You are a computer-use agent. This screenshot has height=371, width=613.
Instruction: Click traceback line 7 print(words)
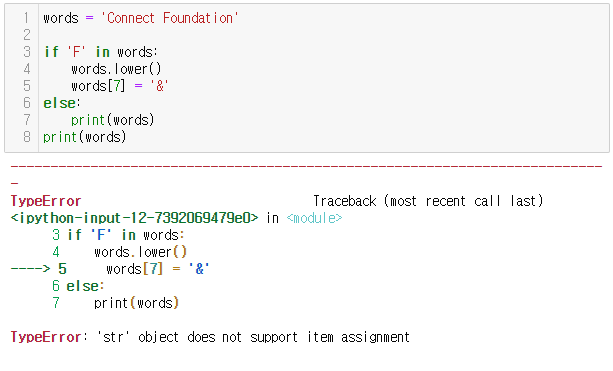coord(116,303)
